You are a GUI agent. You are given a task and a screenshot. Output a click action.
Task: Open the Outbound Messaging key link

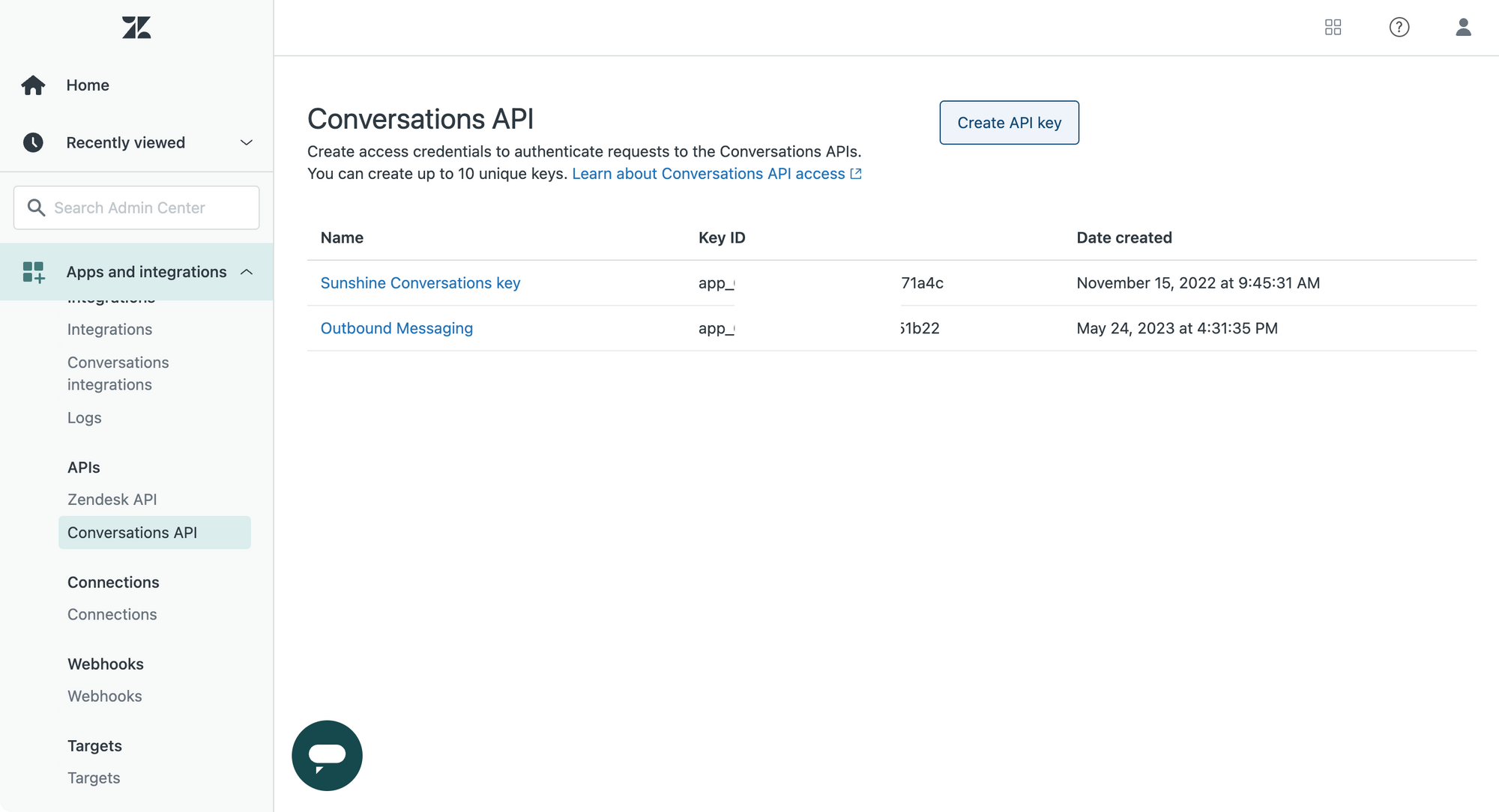(x=396, y=328)
